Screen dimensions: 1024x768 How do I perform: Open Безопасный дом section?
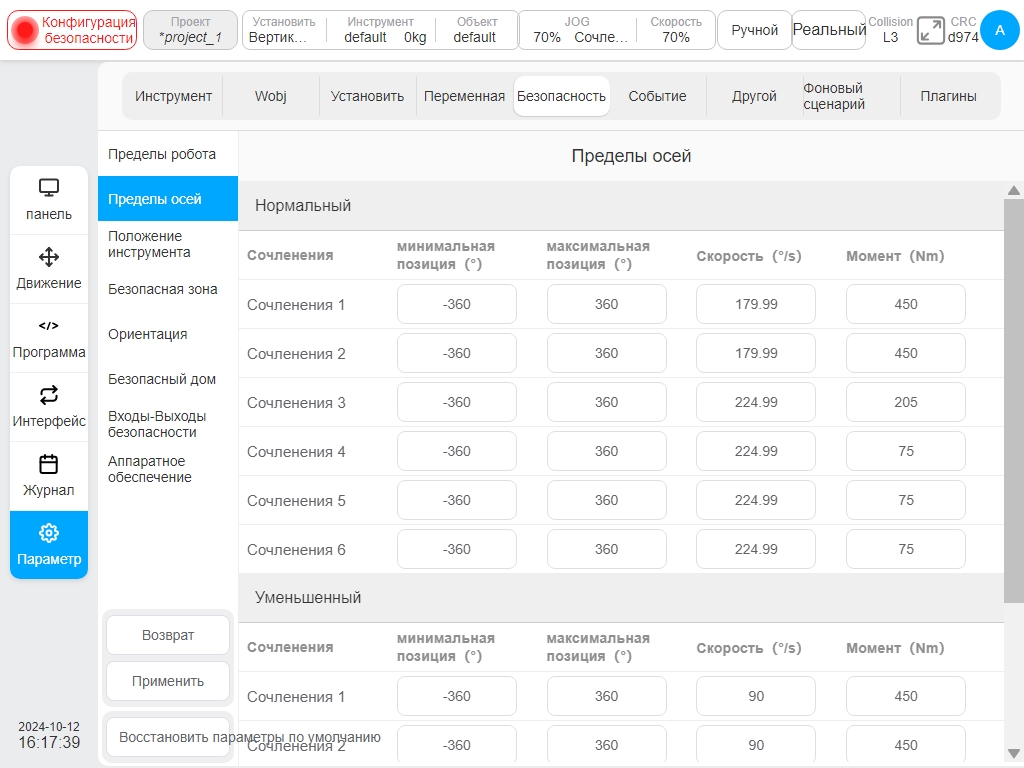[x=168, y=379]
